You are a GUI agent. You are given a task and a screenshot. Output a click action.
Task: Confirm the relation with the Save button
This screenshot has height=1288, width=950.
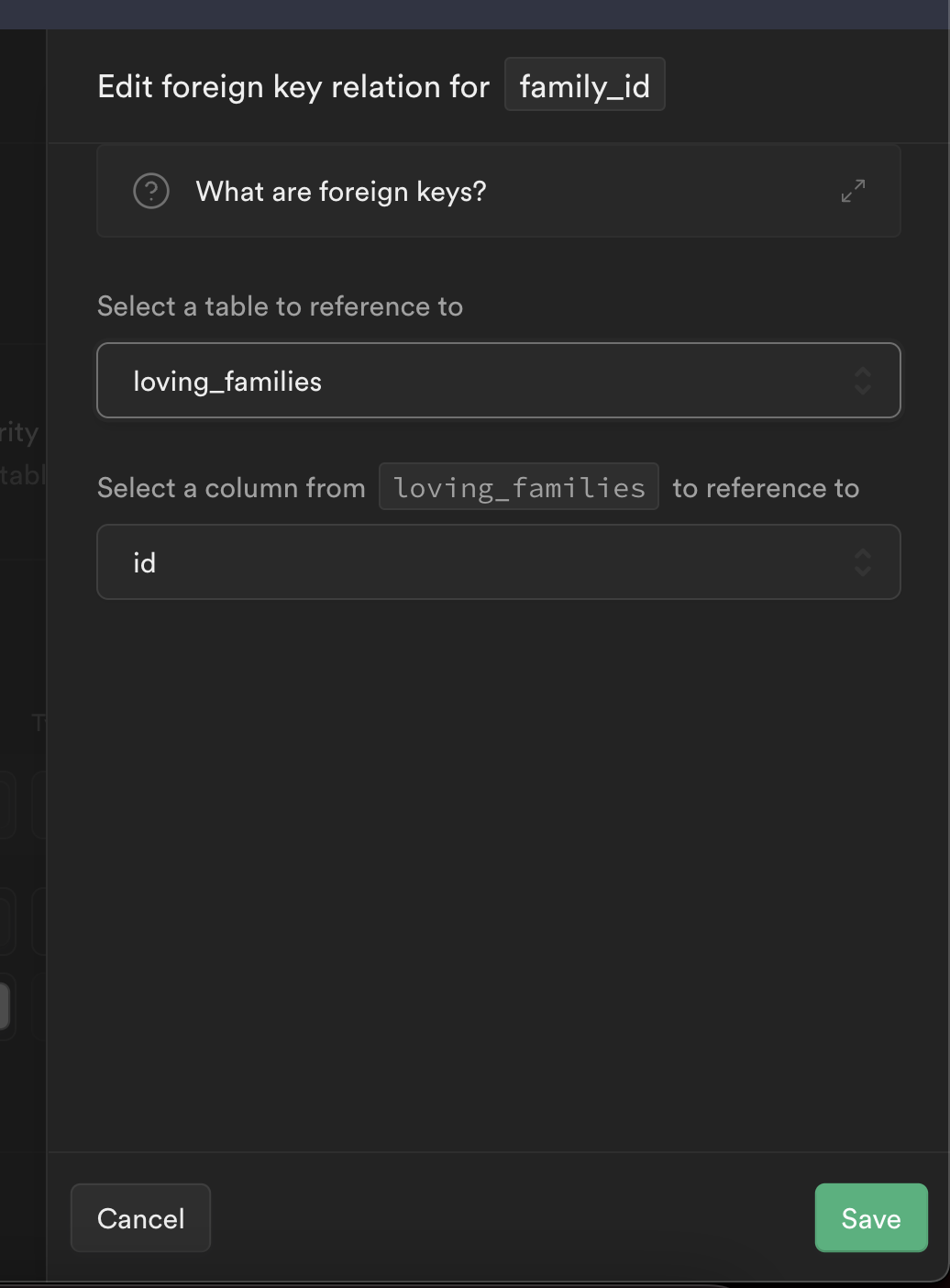coord(870,1218)
